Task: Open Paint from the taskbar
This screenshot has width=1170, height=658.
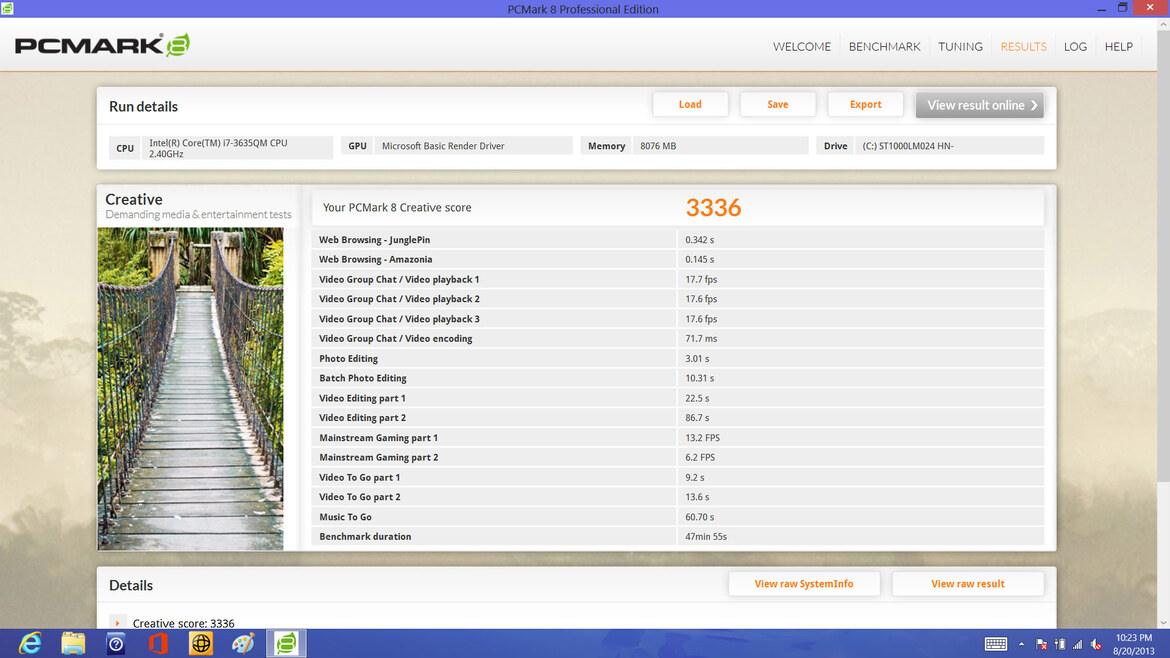Action: [243, 643]
